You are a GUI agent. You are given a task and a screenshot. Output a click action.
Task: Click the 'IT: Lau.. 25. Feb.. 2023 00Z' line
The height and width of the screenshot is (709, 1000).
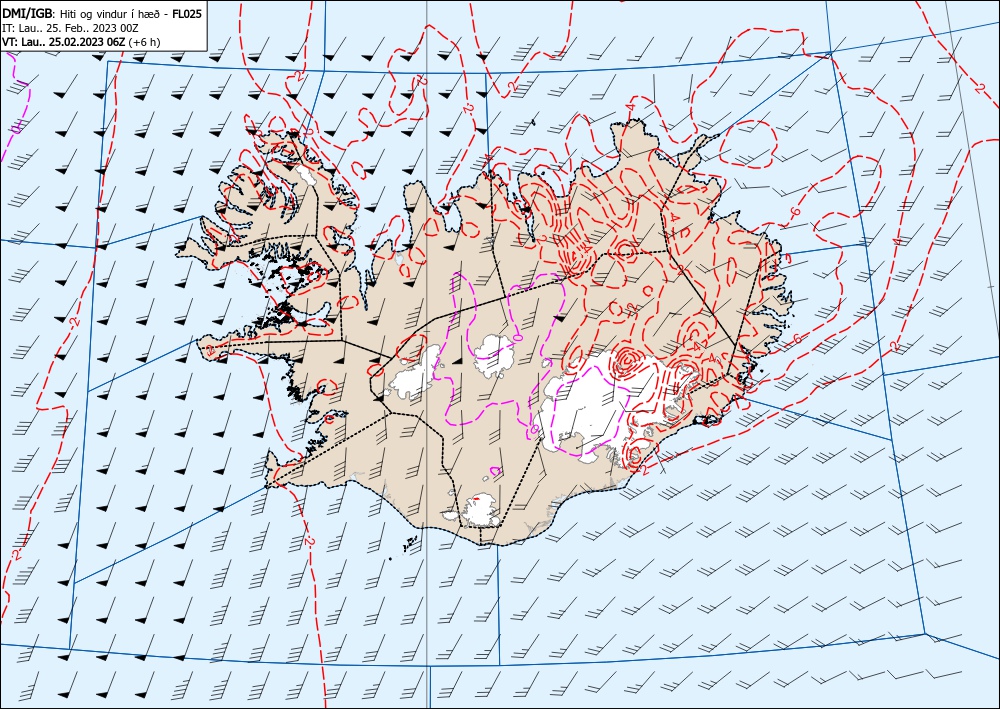pos(70,28)
